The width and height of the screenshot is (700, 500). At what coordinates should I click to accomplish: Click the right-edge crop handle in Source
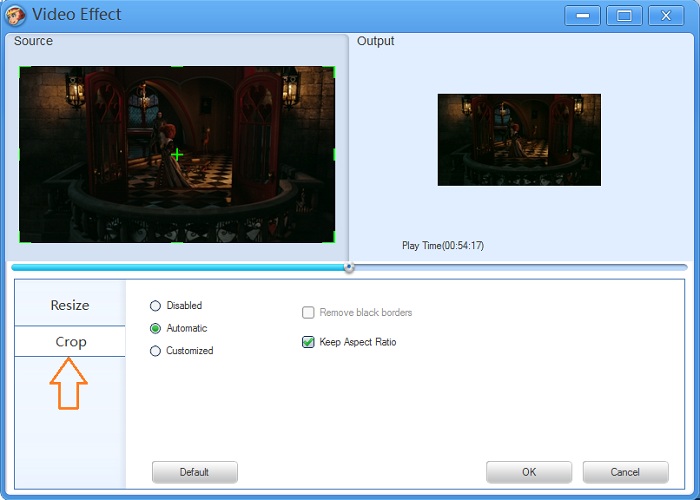[334, 154]
